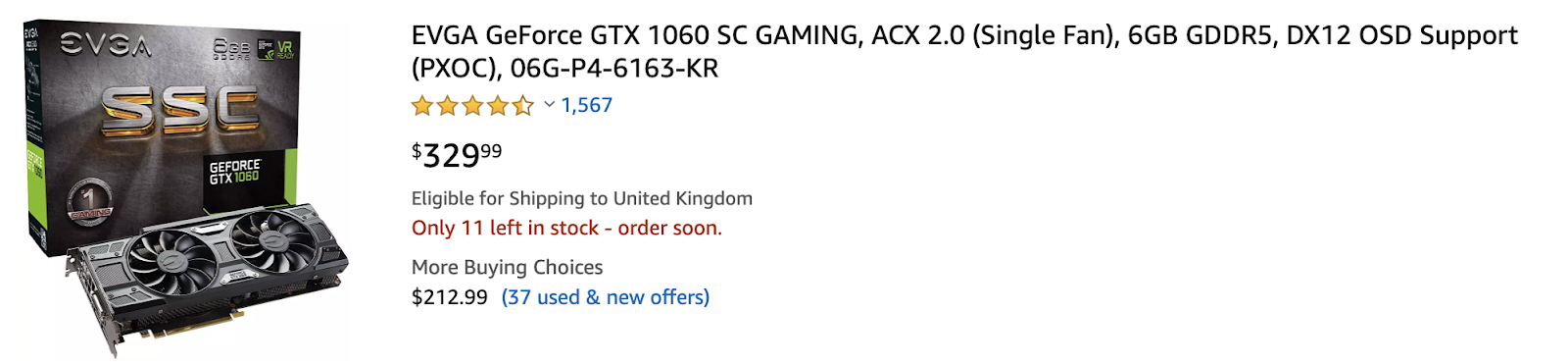Click the half-filled fifth rating star
The height and width of the screenshot is (364, 1568).
(523, 105)
